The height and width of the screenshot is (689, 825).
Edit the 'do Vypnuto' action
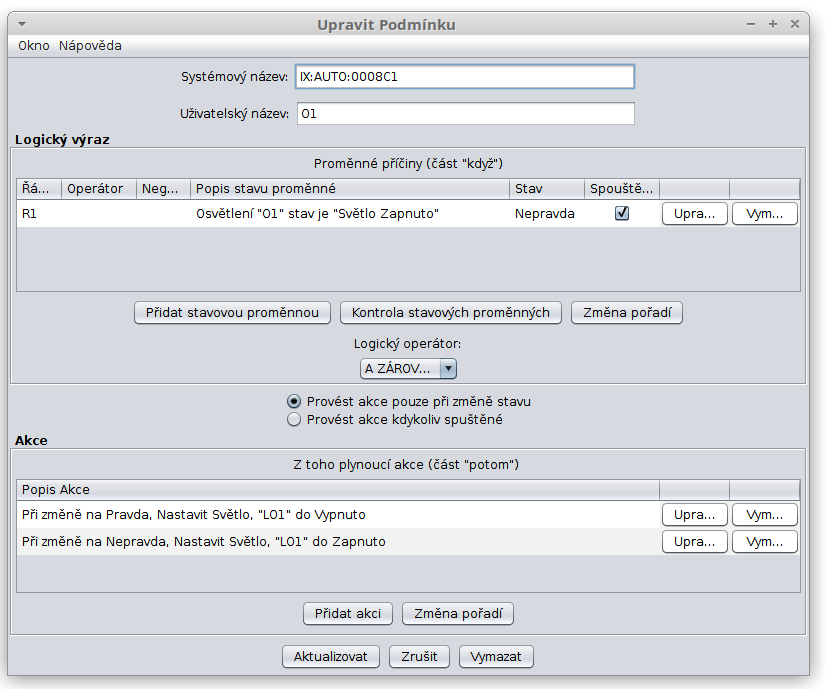pyautogui.click(x=694, y=514)
